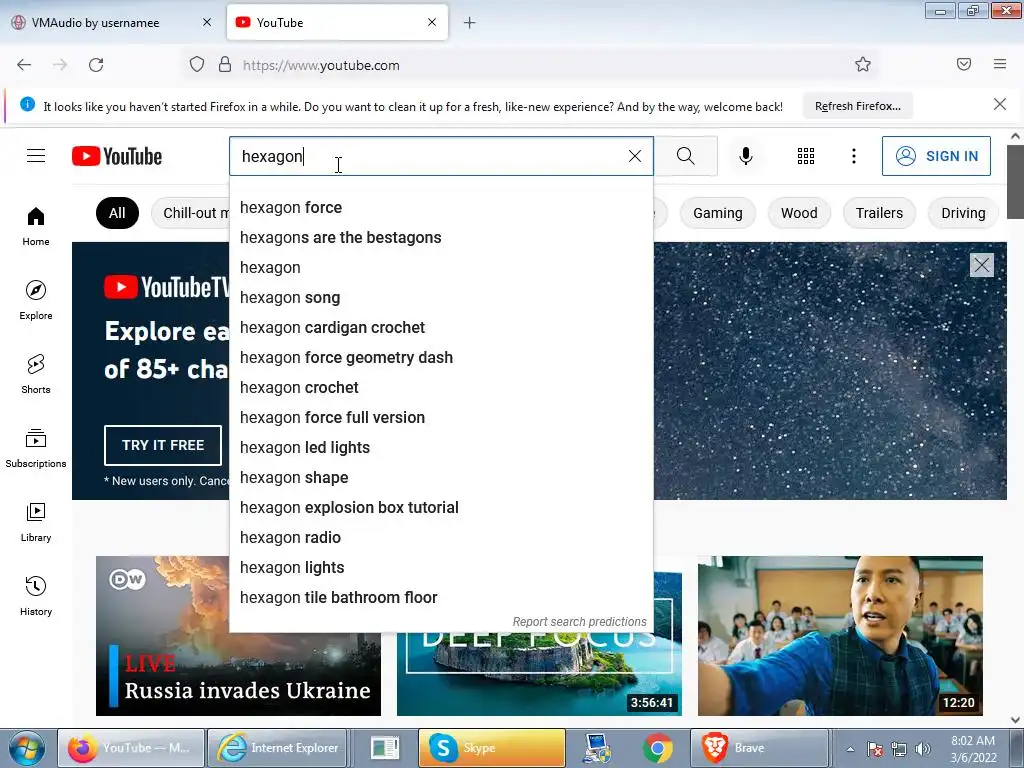This screenshot has width=1024, height=768.
Task: Close the YouTube TV banner ad
Action: tap(982, 265)
